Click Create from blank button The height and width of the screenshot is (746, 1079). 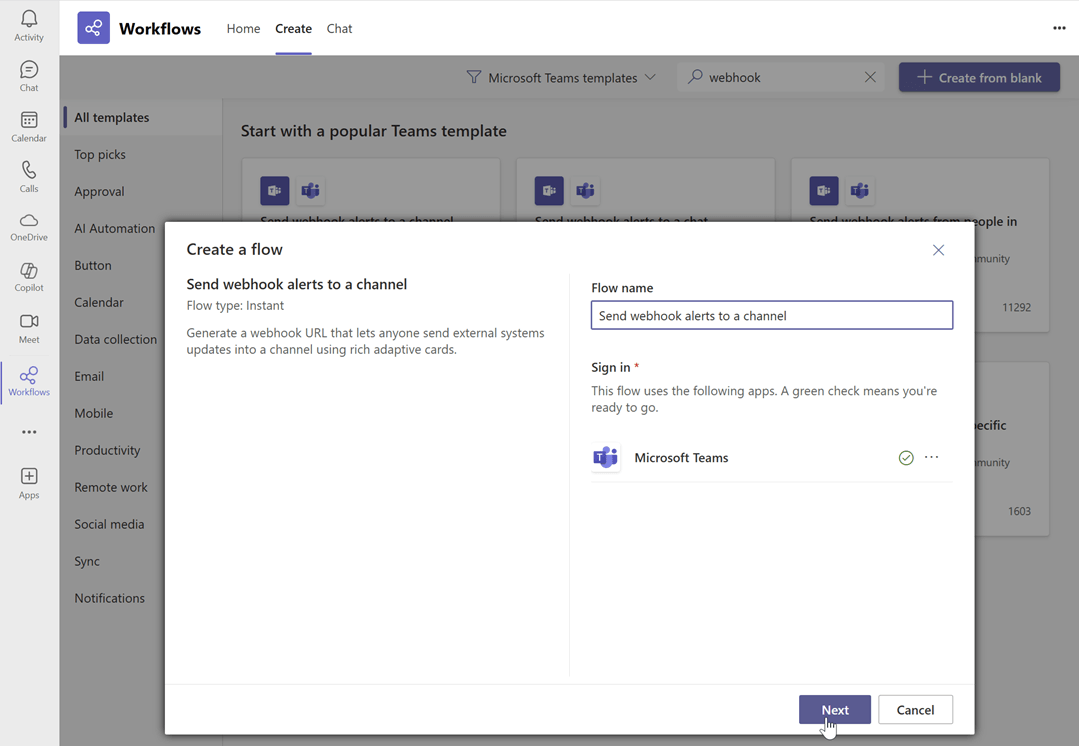point(979,77)
